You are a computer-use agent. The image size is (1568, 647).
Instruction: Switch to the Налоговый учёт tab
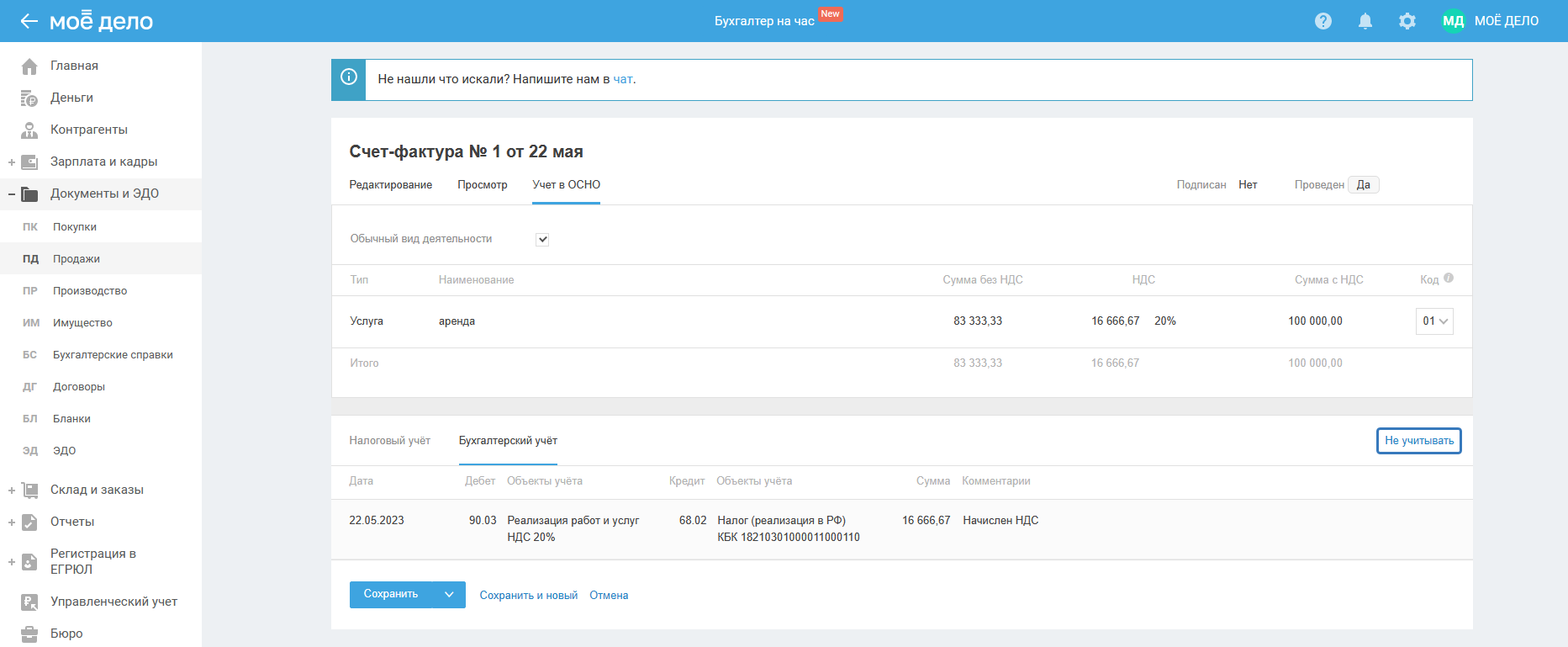click(389, 441)
